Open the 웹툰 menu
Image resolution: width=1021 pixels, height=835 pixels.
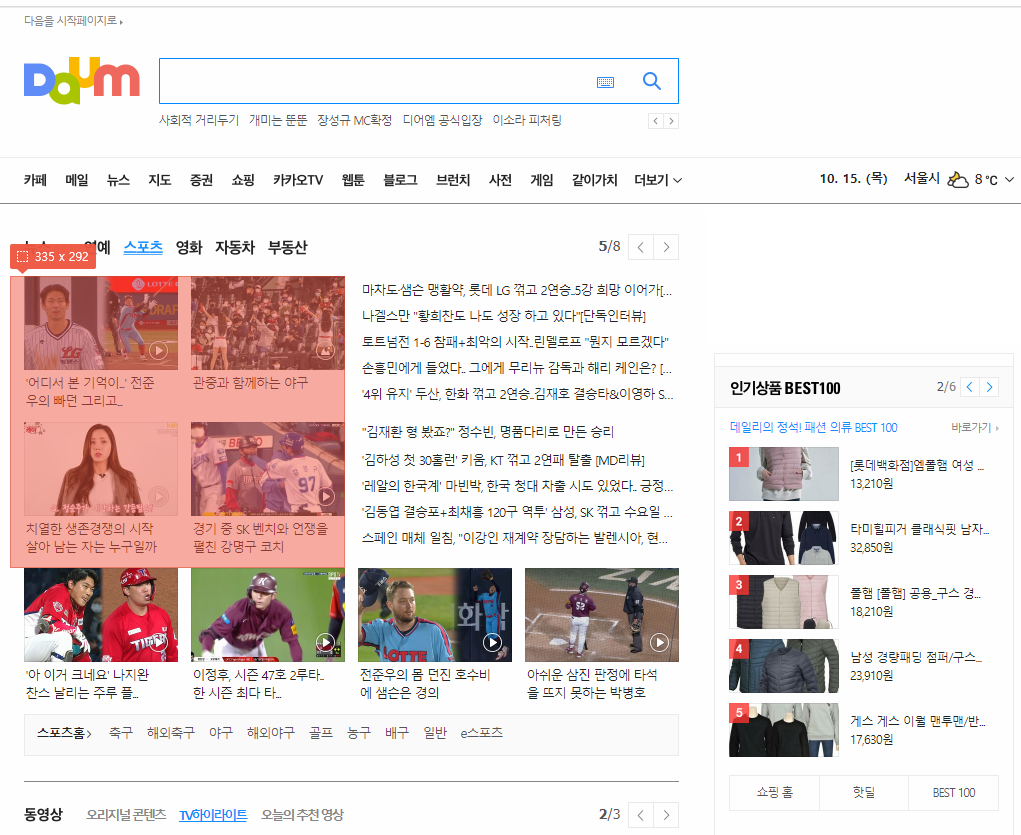coord(353,180)
